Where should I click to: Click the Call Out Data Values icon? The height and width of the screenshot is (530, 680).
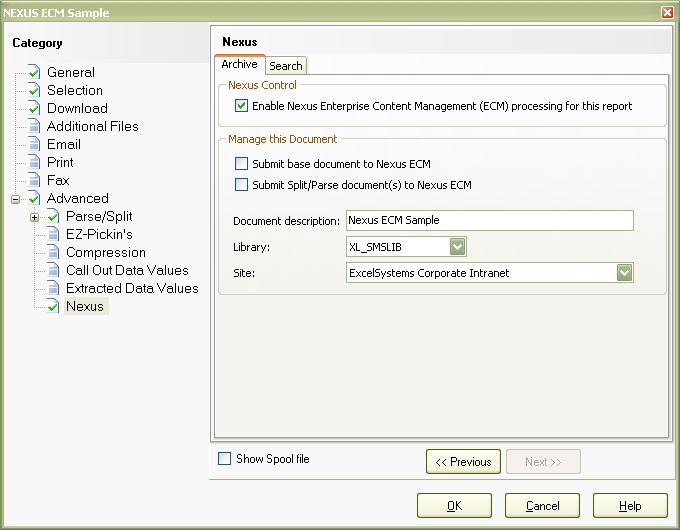point(53,270)
